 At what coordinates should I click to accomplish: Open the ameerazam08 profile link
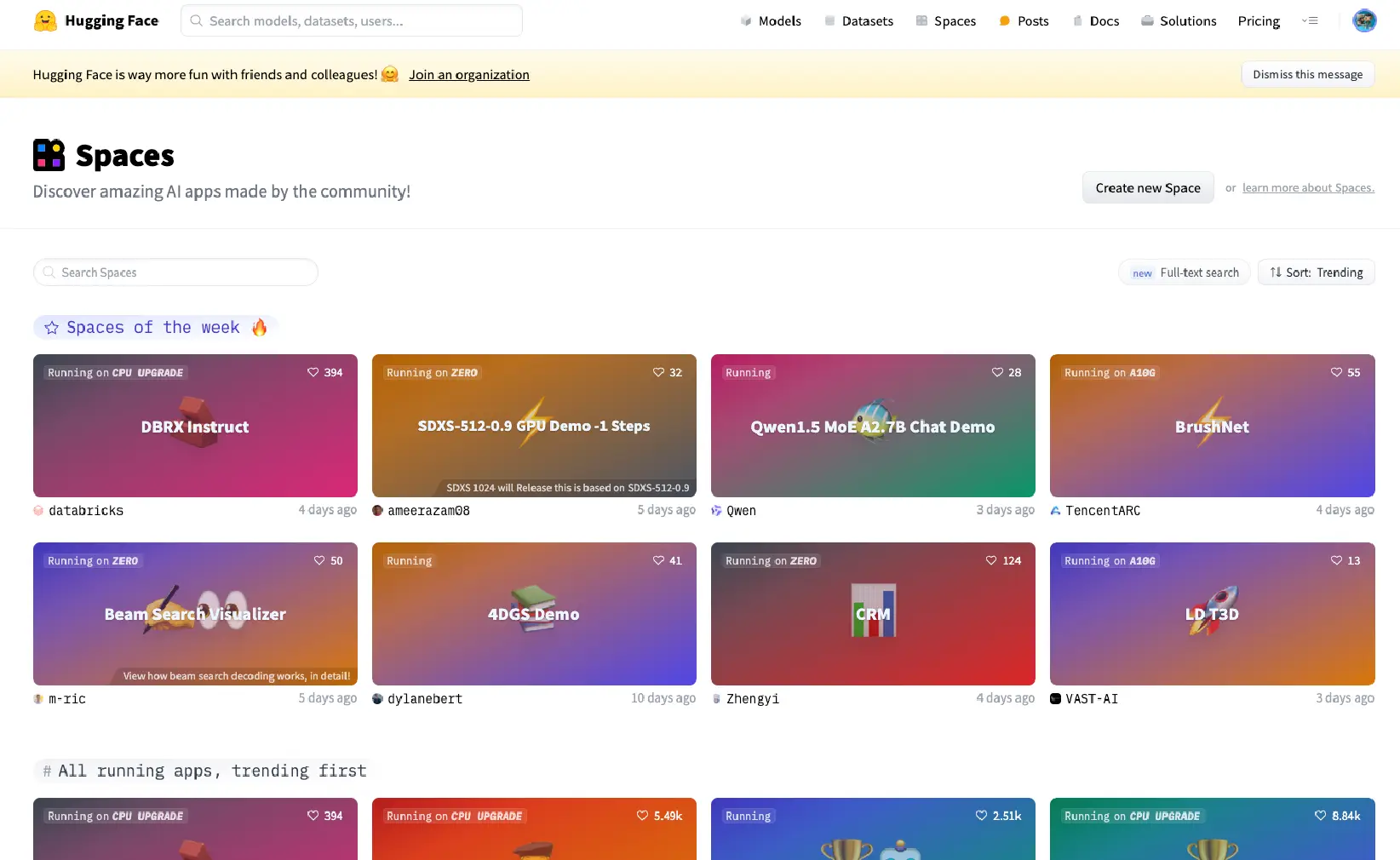(x=428, y=511)
